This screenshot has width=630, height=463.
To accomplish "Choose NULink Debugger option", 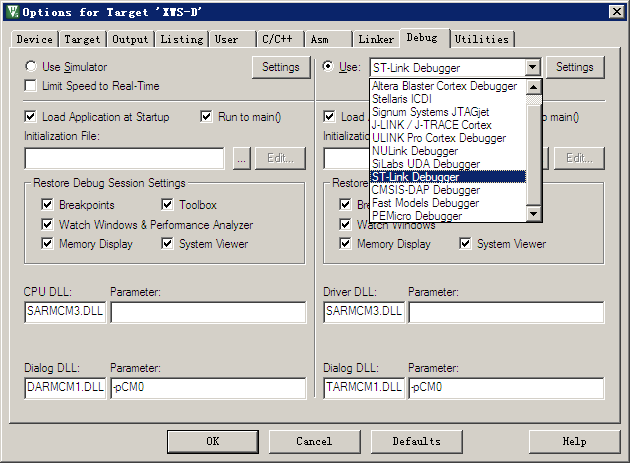I will pos(448,151).
